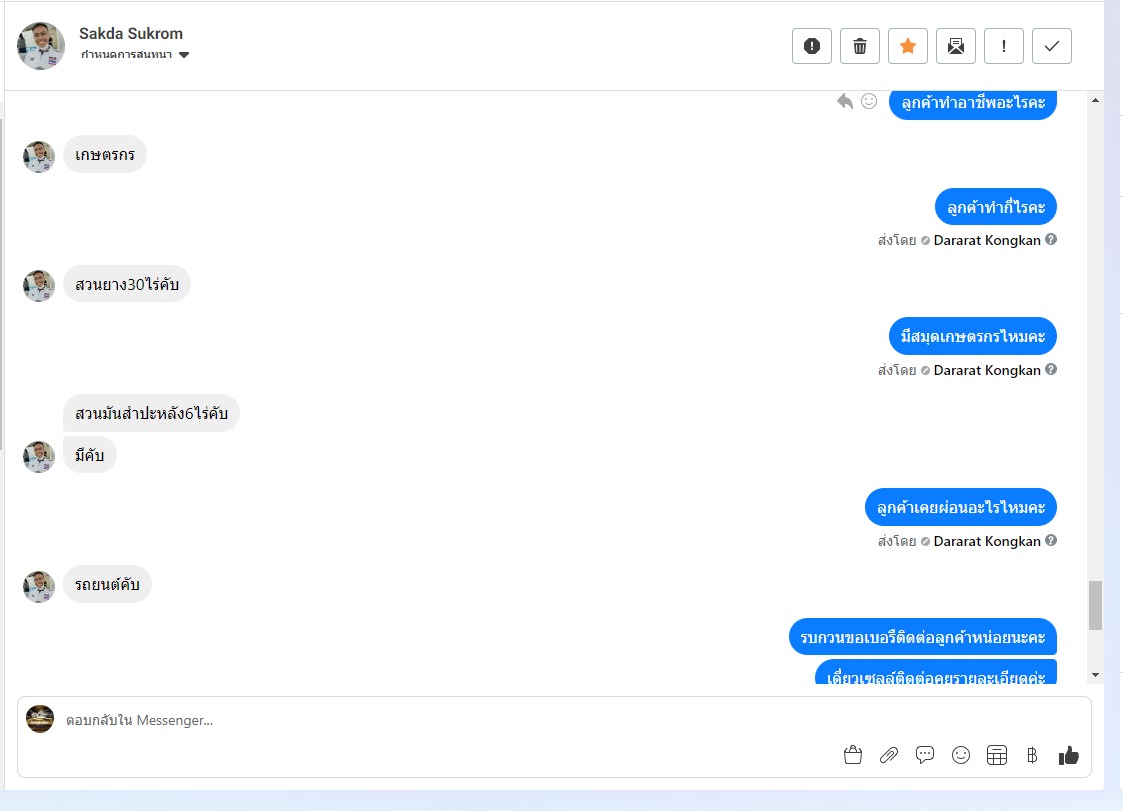The width and height of the screenshot is (1123, 811).
Task: Click the table grid icon in composer
Action: [996, 755]
